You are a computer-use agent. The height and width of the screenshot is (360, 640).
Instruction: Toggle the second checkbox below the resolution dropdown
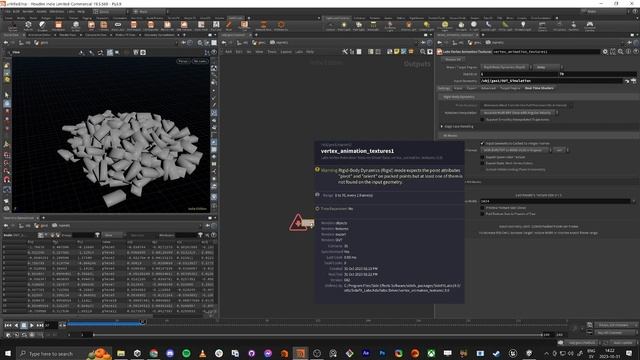point(482,214)
